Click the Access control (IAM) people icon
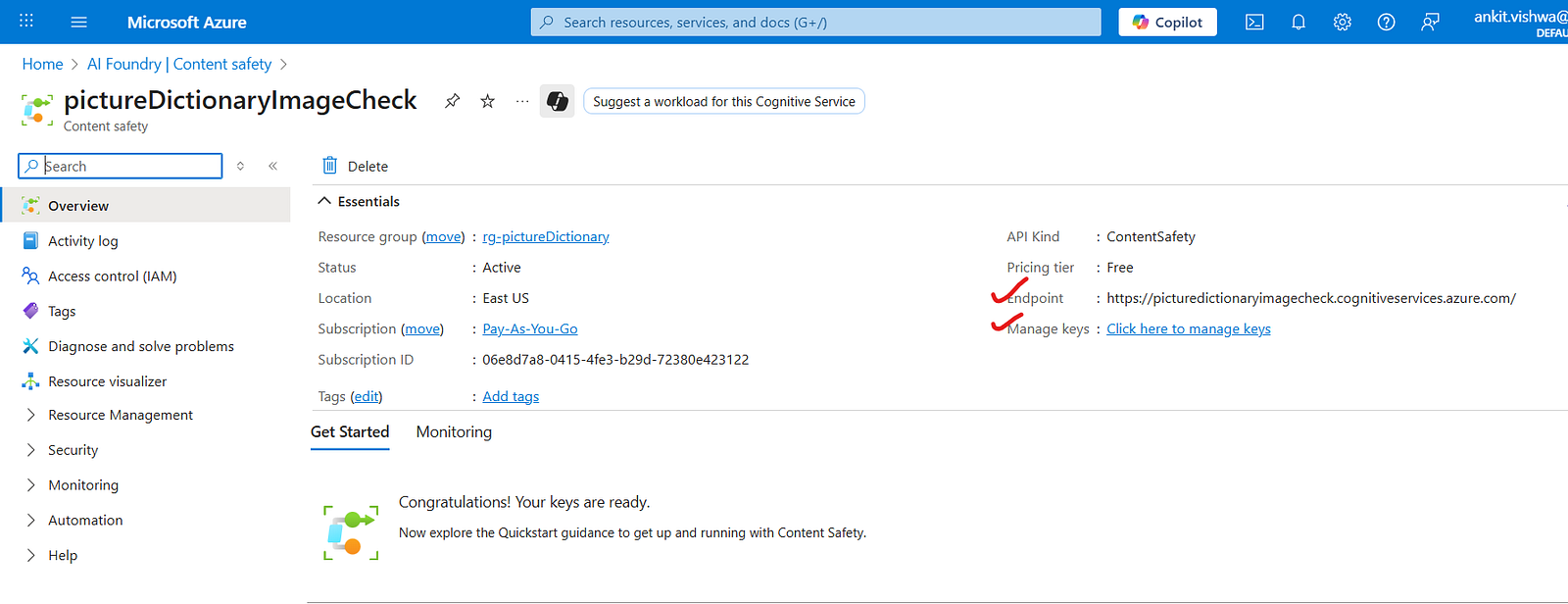The height and width of the screenshot is (604, 1568). pyautogui.click(x=30, y=276)
